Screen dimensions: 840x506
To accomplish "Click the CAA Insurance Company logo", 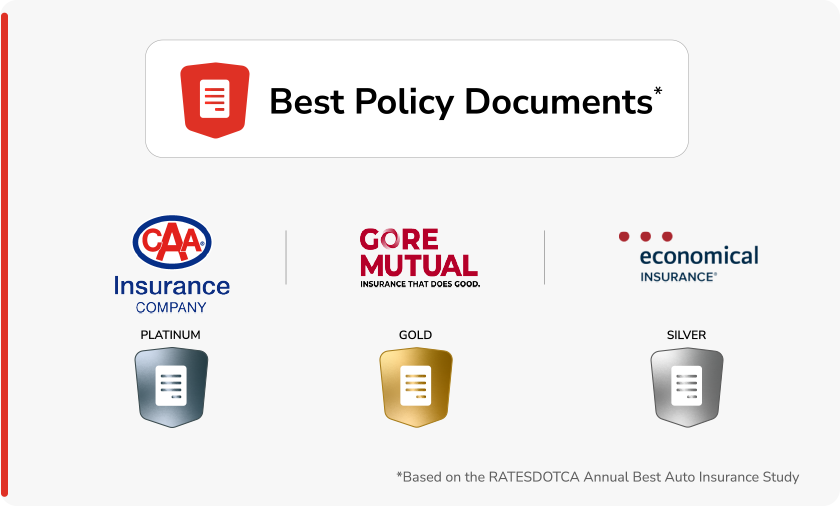I will (x=172, y=265).
